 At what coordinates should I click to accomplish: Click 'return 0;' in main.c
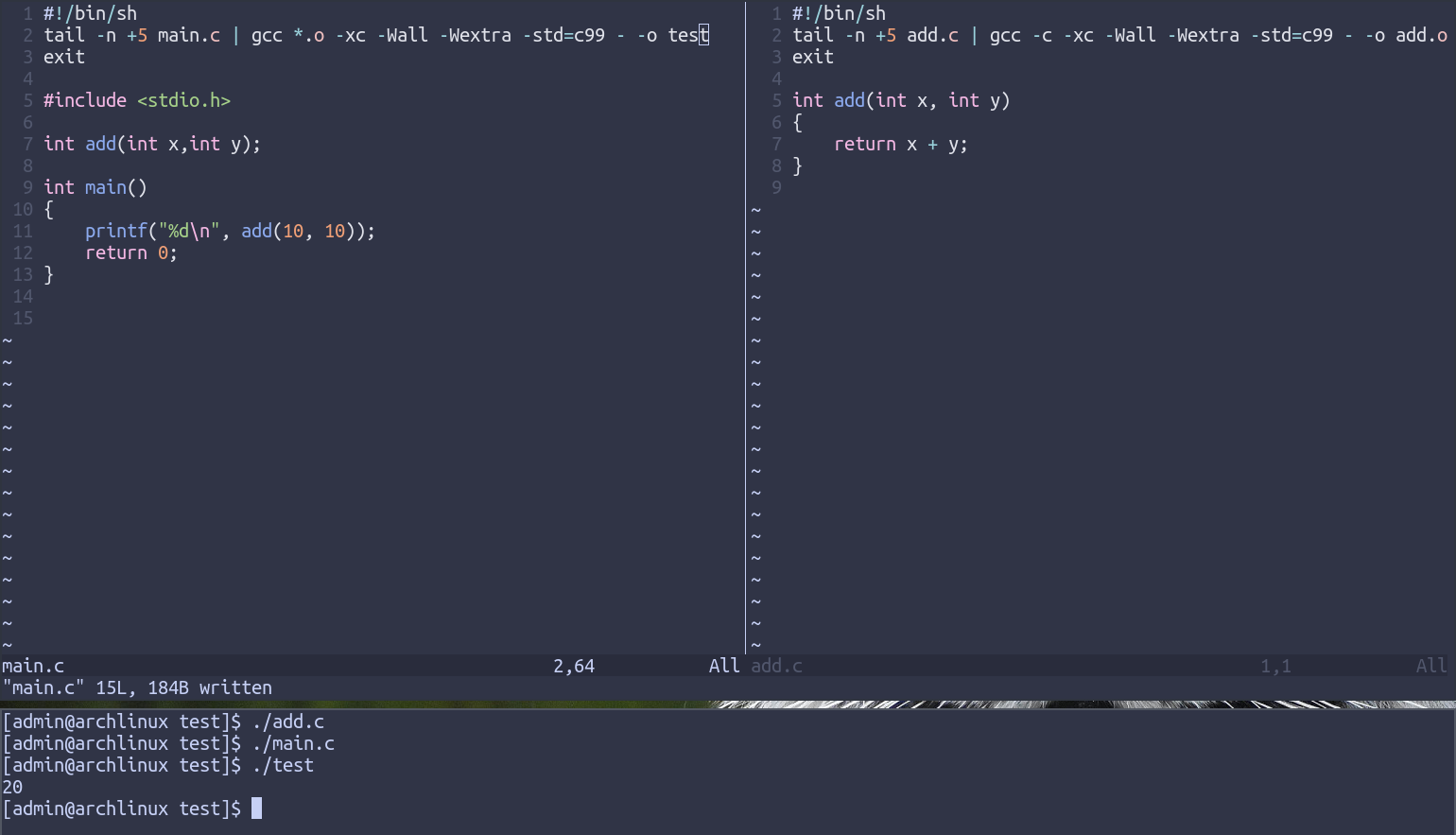point(131,252)
